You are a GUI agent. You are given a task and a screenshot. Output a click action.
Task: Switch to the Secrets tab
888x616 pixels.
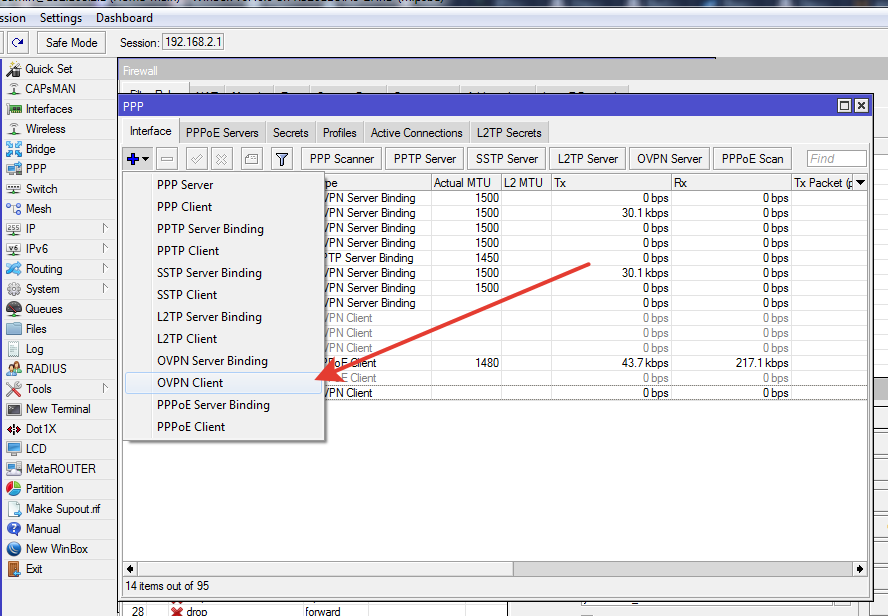[x=291, y=133]
